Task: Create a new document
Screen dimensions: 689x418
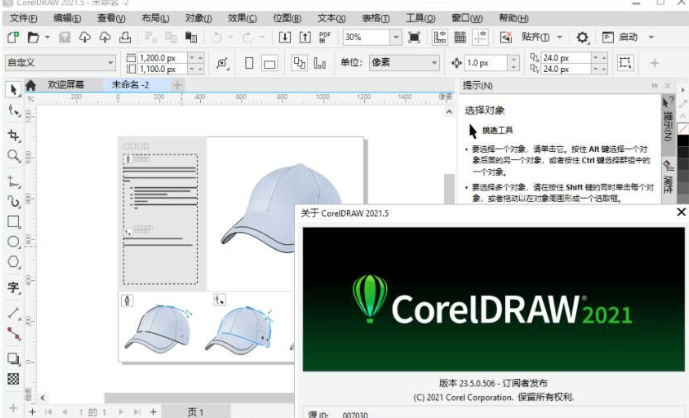Action: coord(13,37)
